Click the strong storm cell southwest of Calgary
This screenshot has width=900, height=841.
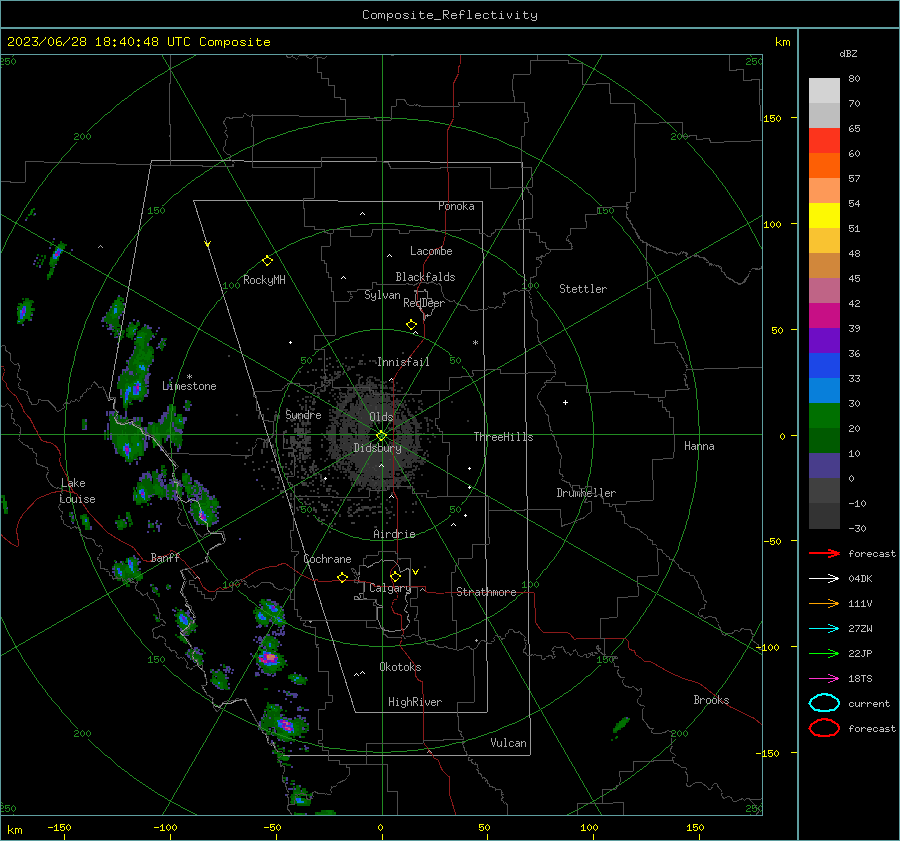click(269, 657)
